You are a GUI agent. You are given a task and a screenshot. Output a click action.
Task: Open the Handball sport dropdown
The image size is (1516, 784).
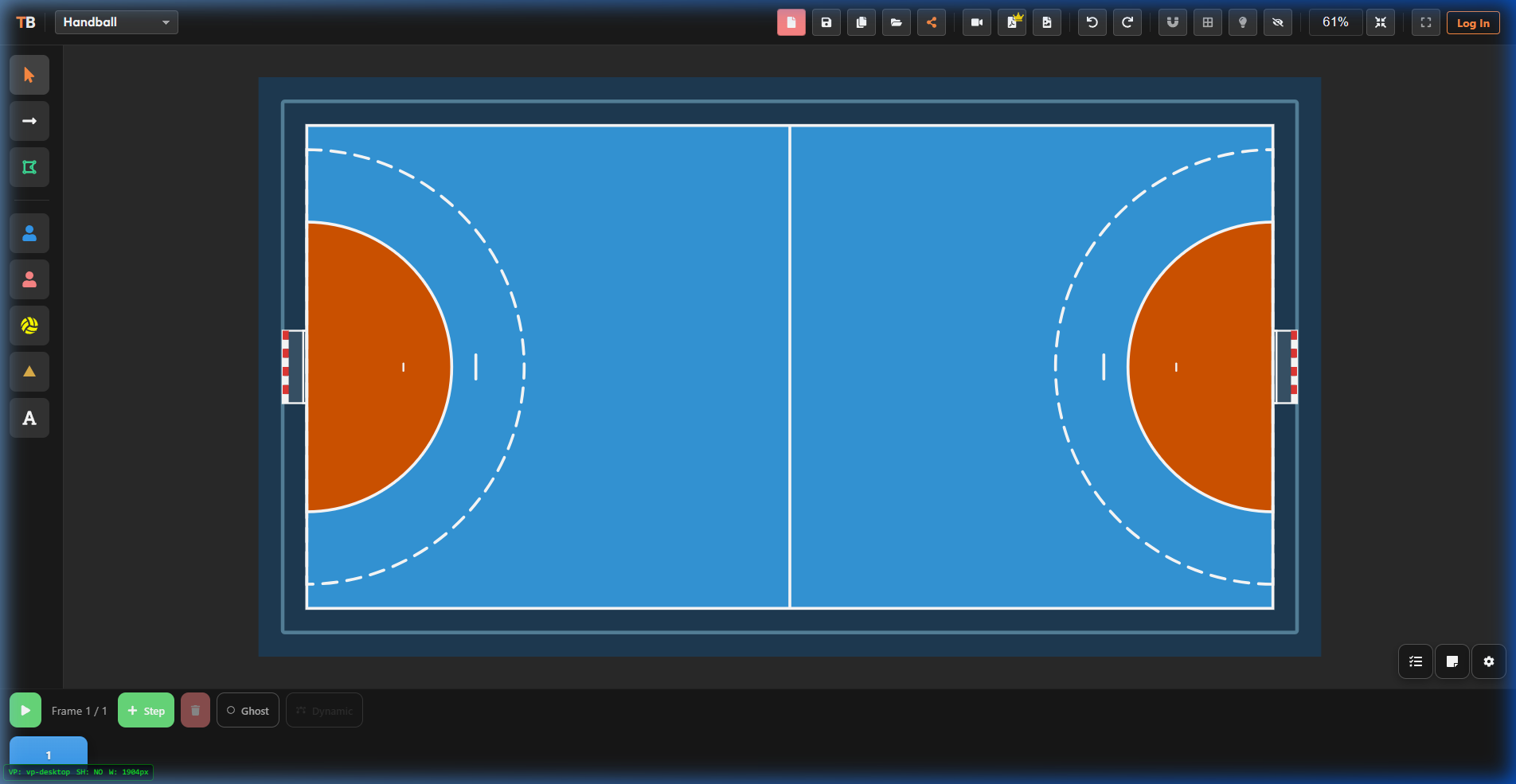click(x=115, y=22)
